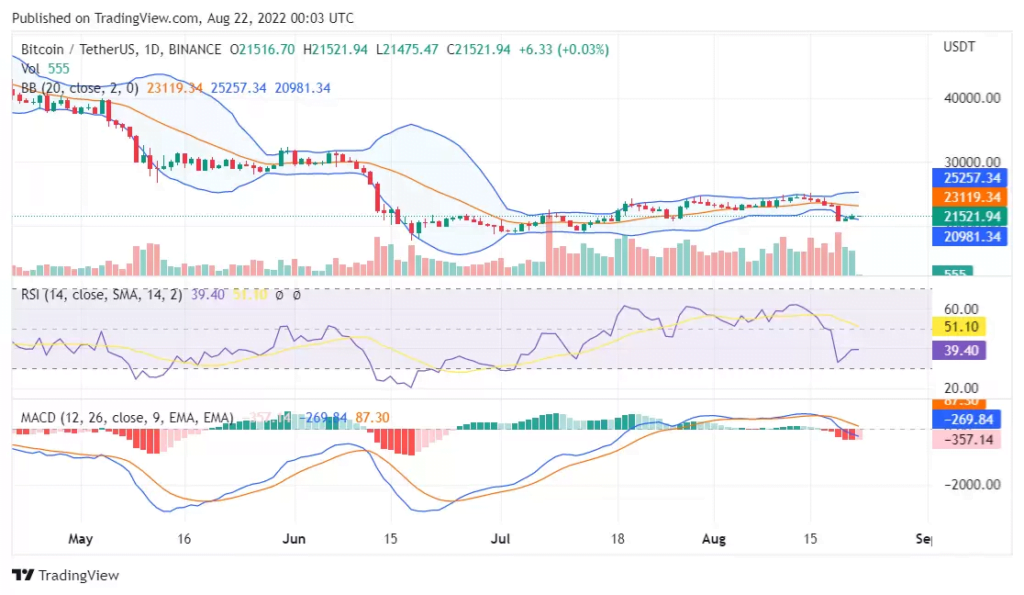Click the May label on the time axis
The width and height of the screenshot is (1024, 595).
tap(80, 538)
